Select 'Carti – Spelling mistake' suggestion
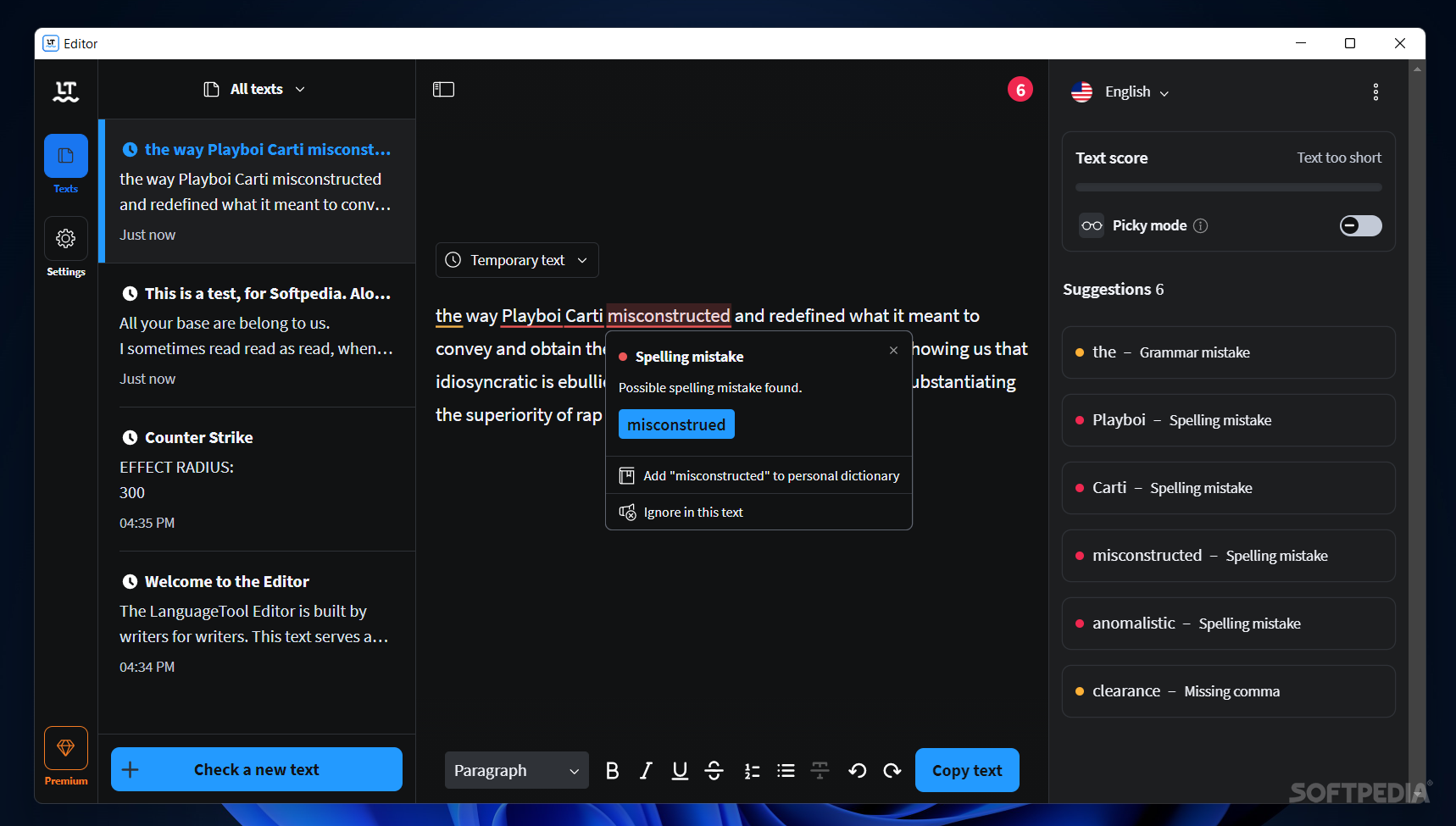The image size is (1456, 826). click(x=1228, y=488)
